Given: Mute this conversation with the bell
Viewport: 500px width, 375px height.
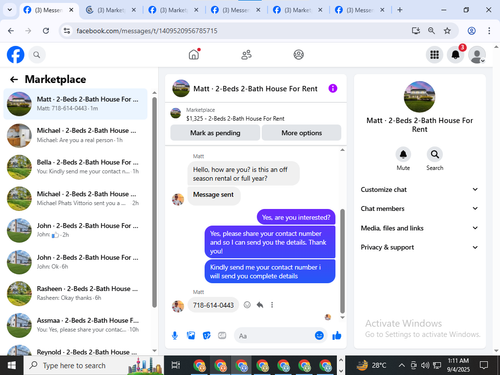Looking at the screenshot, I should (403, 154).
